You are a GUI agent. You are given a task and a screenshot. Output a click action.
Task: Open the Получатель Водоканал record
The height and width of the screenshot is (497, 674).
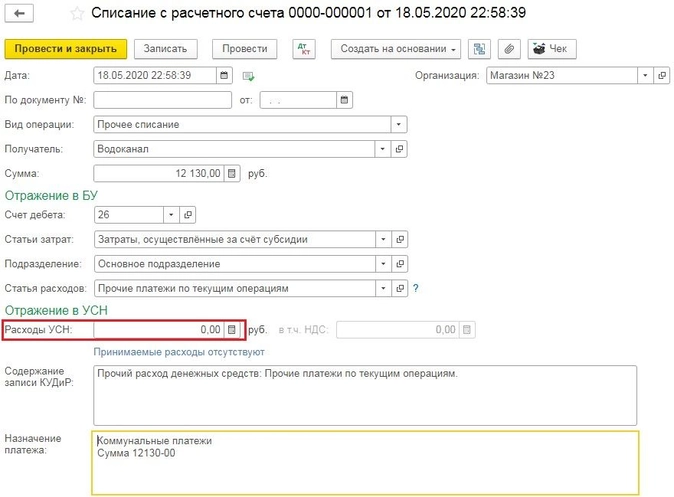[399, 149]
